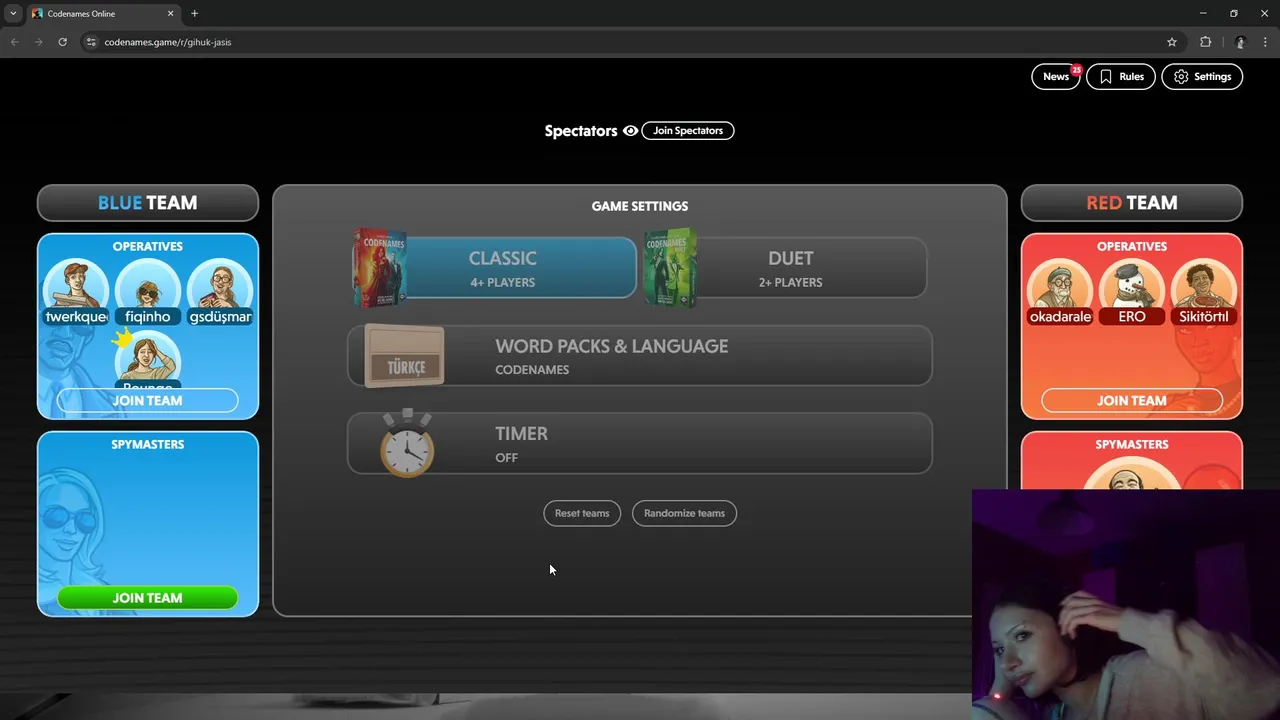Click Sikitörtil player avatar

click(x=1204, y=288)
